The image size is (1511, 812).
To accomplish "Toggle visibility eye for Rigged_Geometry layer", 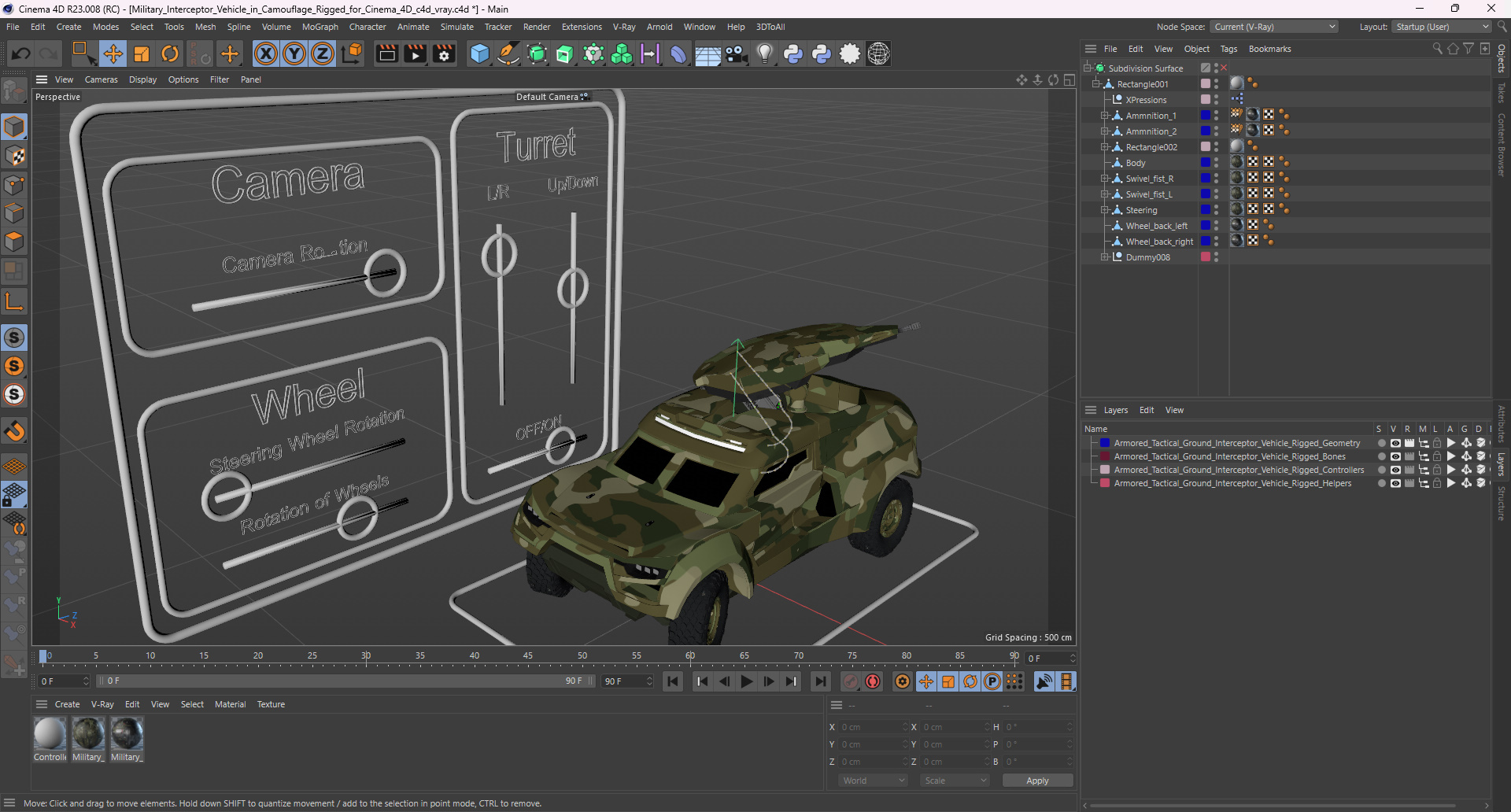I will [1395, 443].
